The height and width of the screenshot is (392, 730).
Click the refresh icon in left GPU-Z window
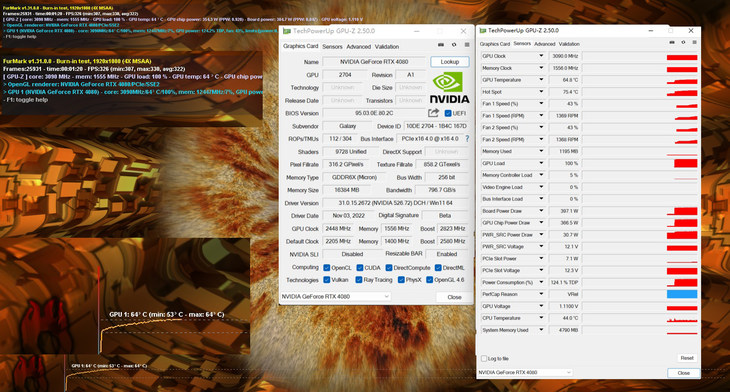[454, 45]
